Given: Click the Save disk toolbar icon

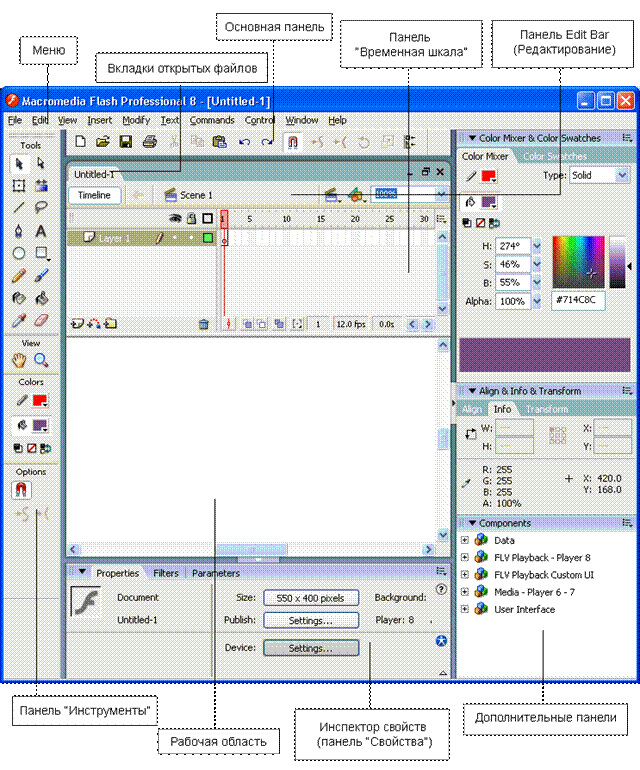Looking at the screenshot, I should (x=126, y=142).
